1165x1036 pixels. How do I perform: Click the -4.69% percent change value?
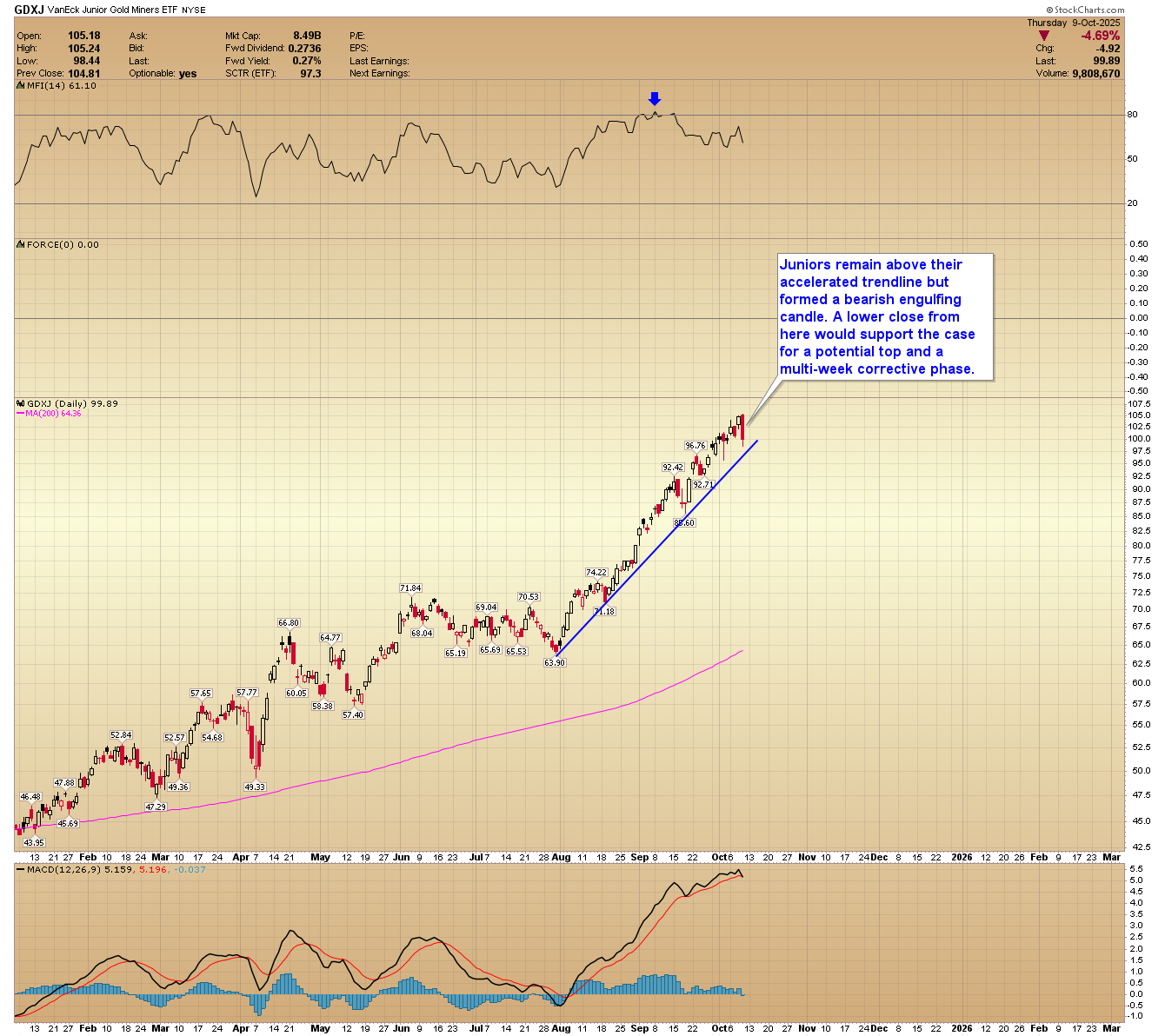pyautogui.click(x=1100, y=36)
